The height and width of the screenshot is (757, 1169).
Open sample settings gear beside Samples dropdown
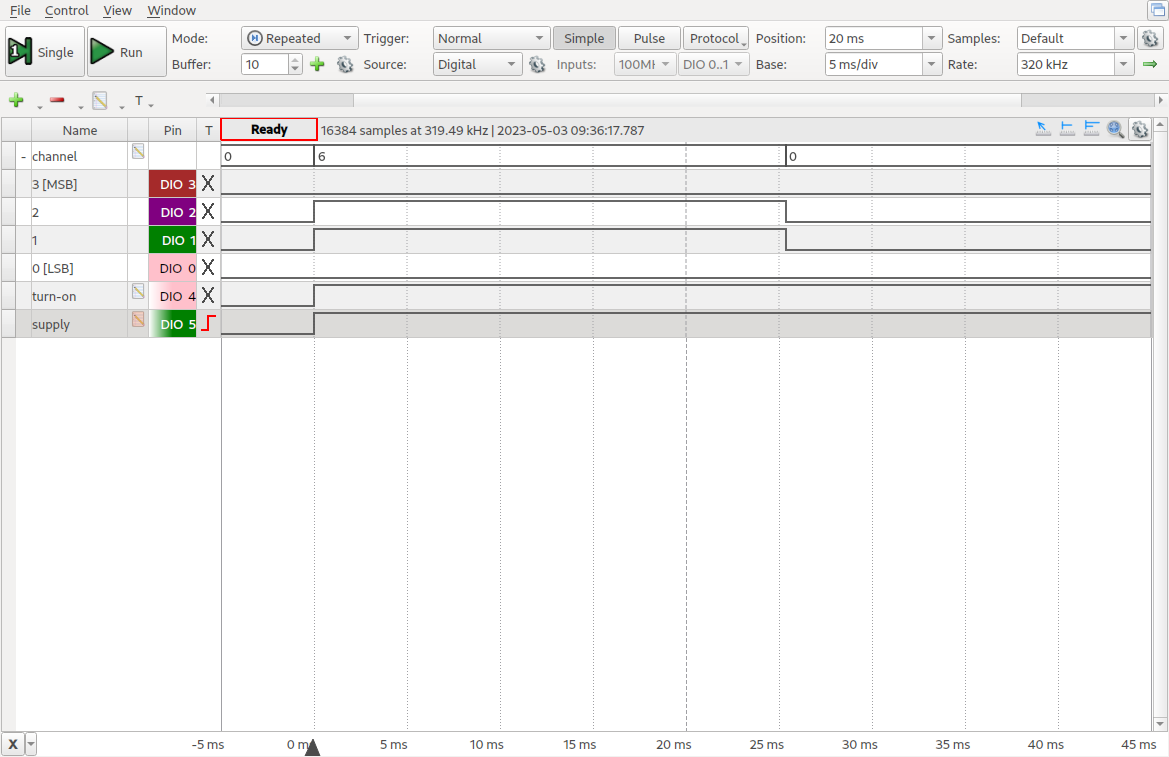(x=1149, y=39)
